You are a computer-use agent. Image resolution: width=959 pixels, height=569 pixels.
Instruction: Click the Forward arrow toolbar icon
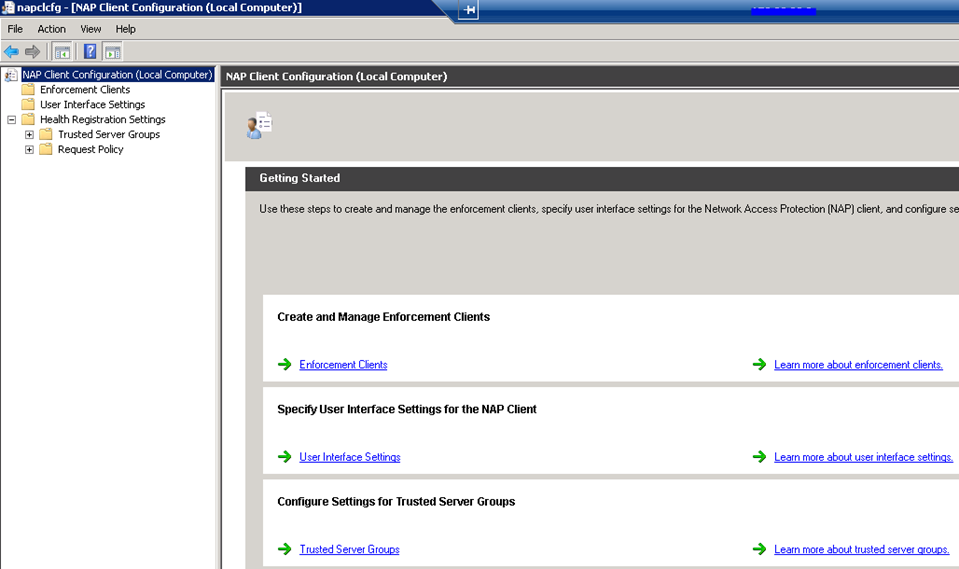(x=32, y=52)
